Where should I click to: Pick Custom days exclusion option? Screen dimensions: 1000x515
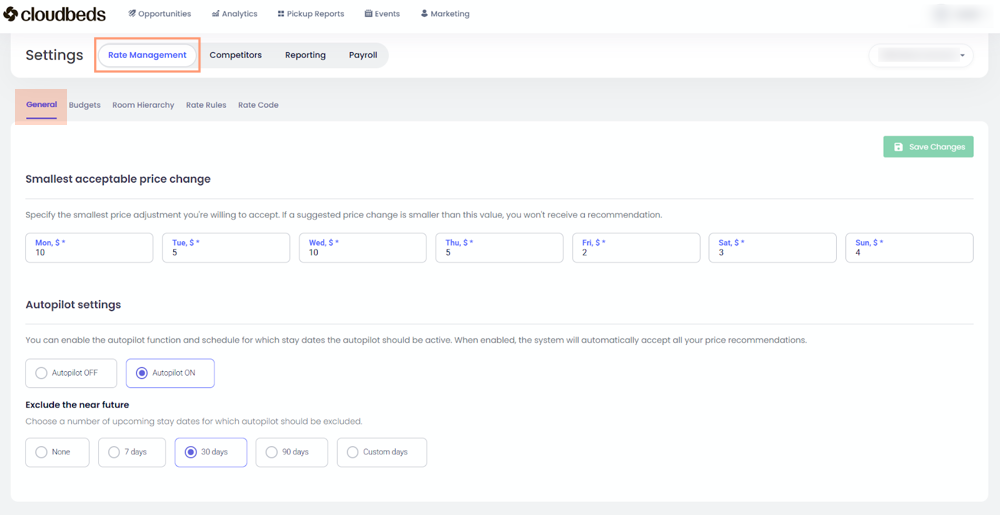coord(353,452)
